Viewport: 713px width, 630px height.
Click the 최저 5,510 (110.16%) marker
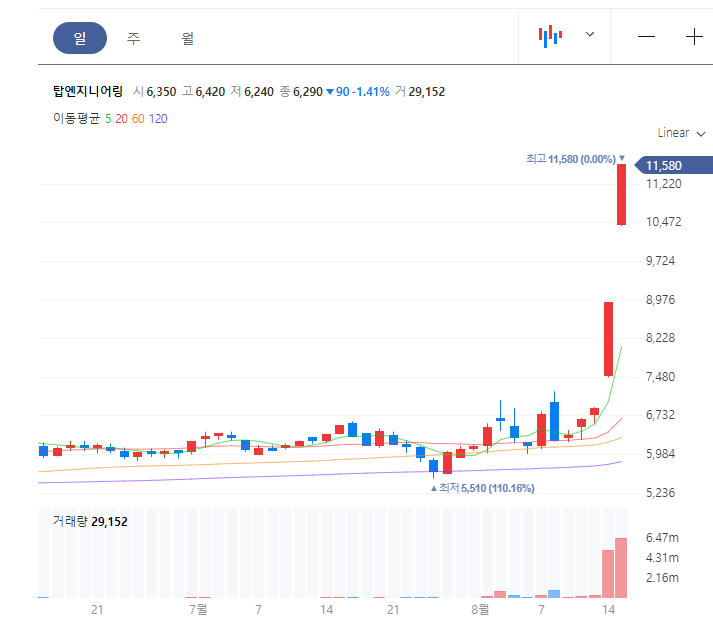(482, 488)
